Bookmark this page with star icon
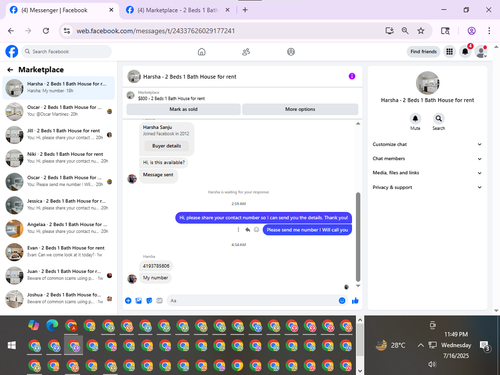The image size is (500, 375). (421, 31)
